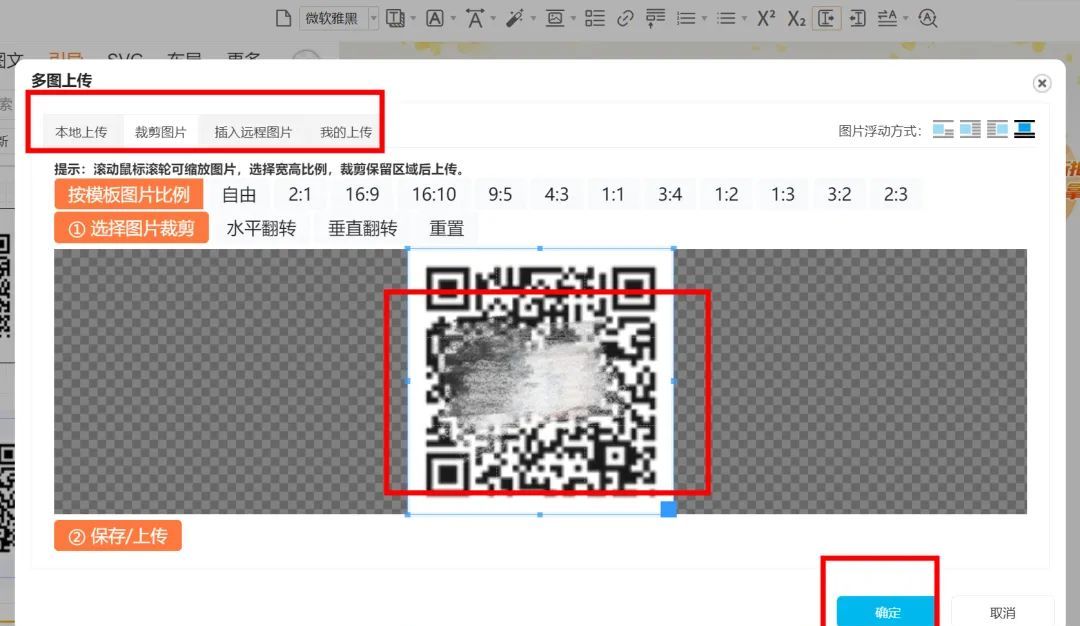This screenshot has width=1080, height=626.
Task: Click the text box style icon in toolbar
Action: point(395,18)
